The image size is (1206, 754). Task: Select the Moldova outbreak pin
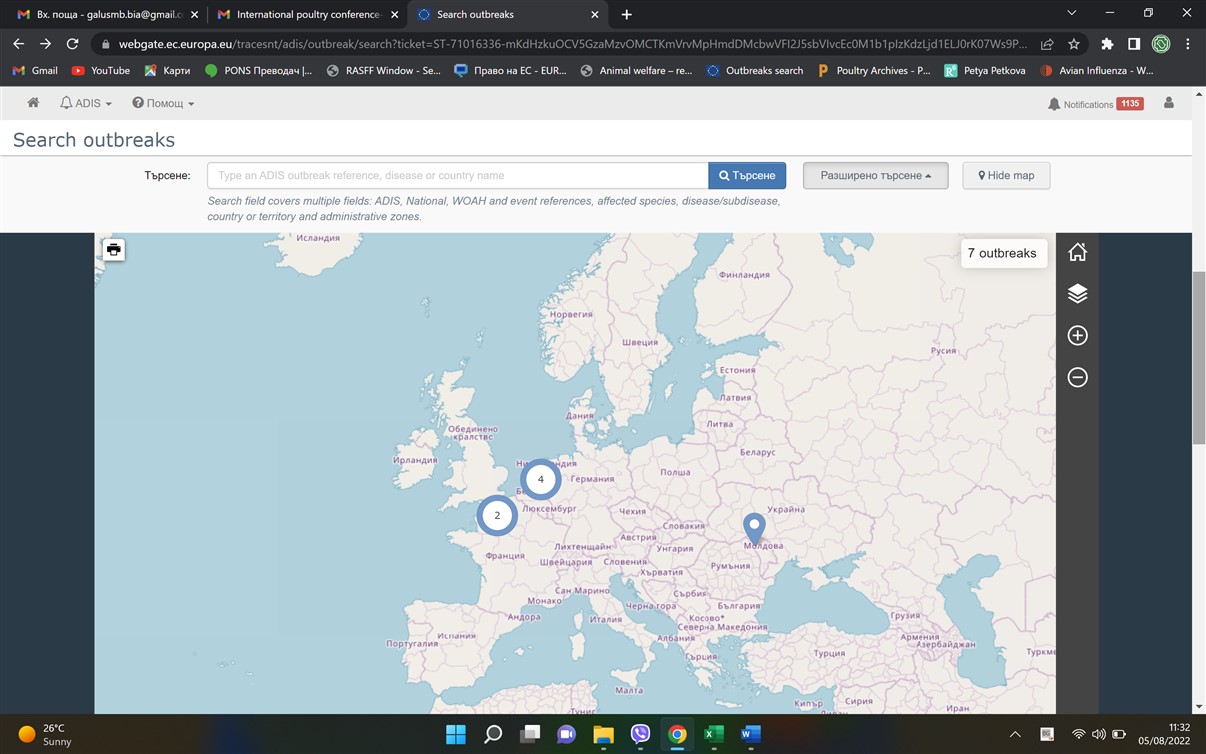click(x=754, y=528)
